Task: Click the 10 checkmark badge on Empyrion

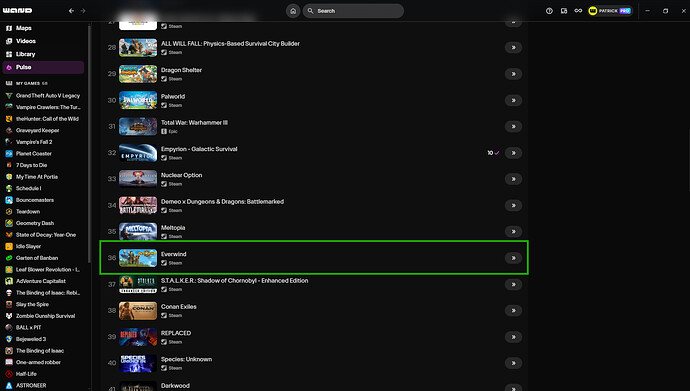Action: click(x=493, y=153)
